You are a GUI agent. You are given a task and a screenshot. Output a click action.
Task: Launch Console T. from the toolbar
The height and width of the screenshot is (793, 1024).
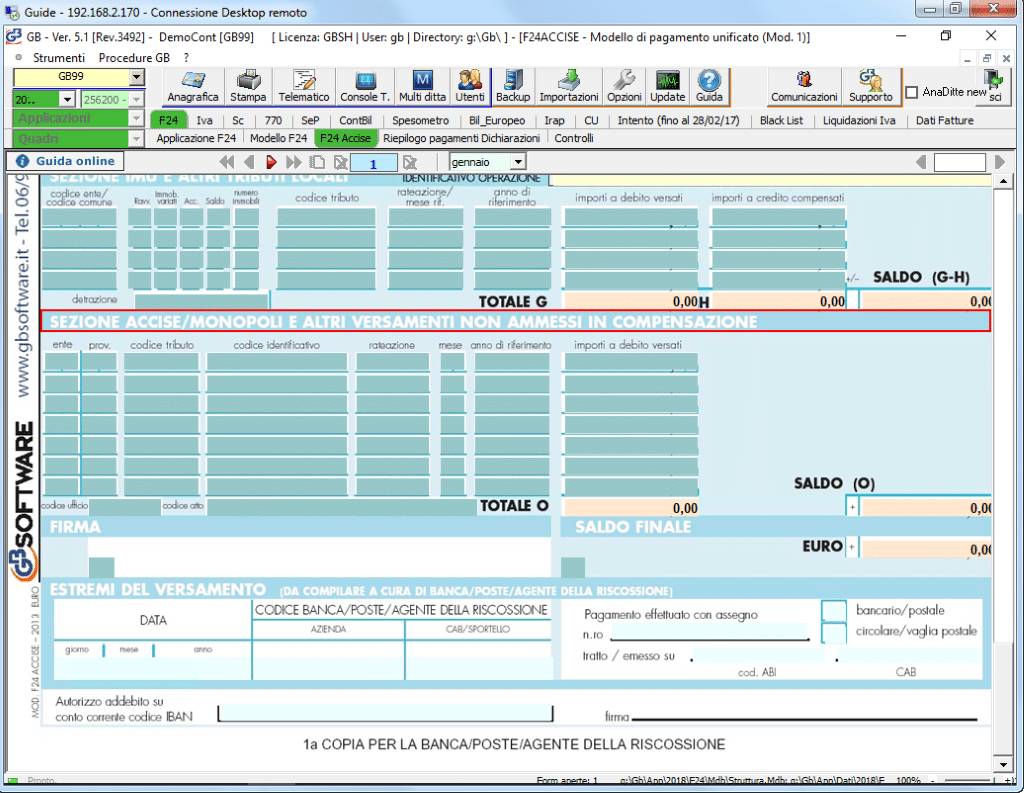365,86
